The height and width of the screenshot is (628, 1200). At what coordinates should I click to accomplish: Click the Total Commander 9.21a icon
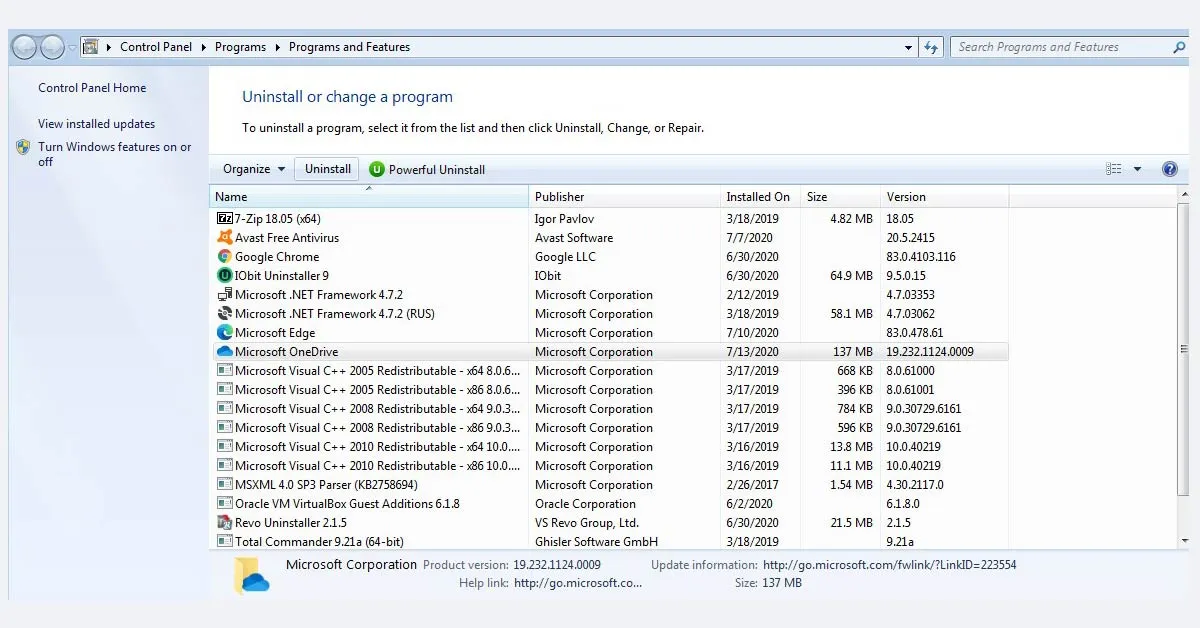click(225, 541)
